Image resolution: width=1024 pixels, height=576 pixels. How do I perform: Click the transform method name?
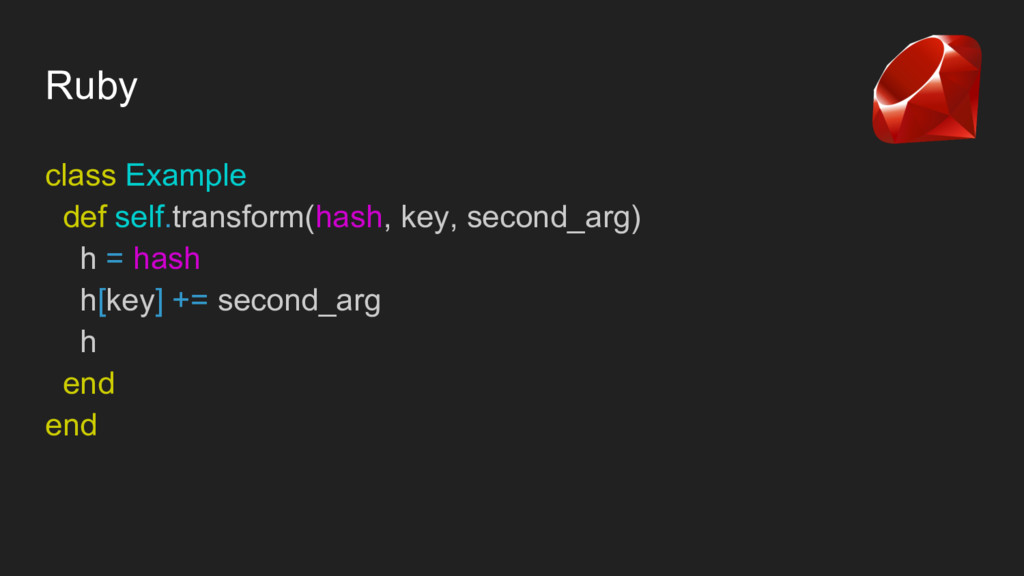pos(238,217)
